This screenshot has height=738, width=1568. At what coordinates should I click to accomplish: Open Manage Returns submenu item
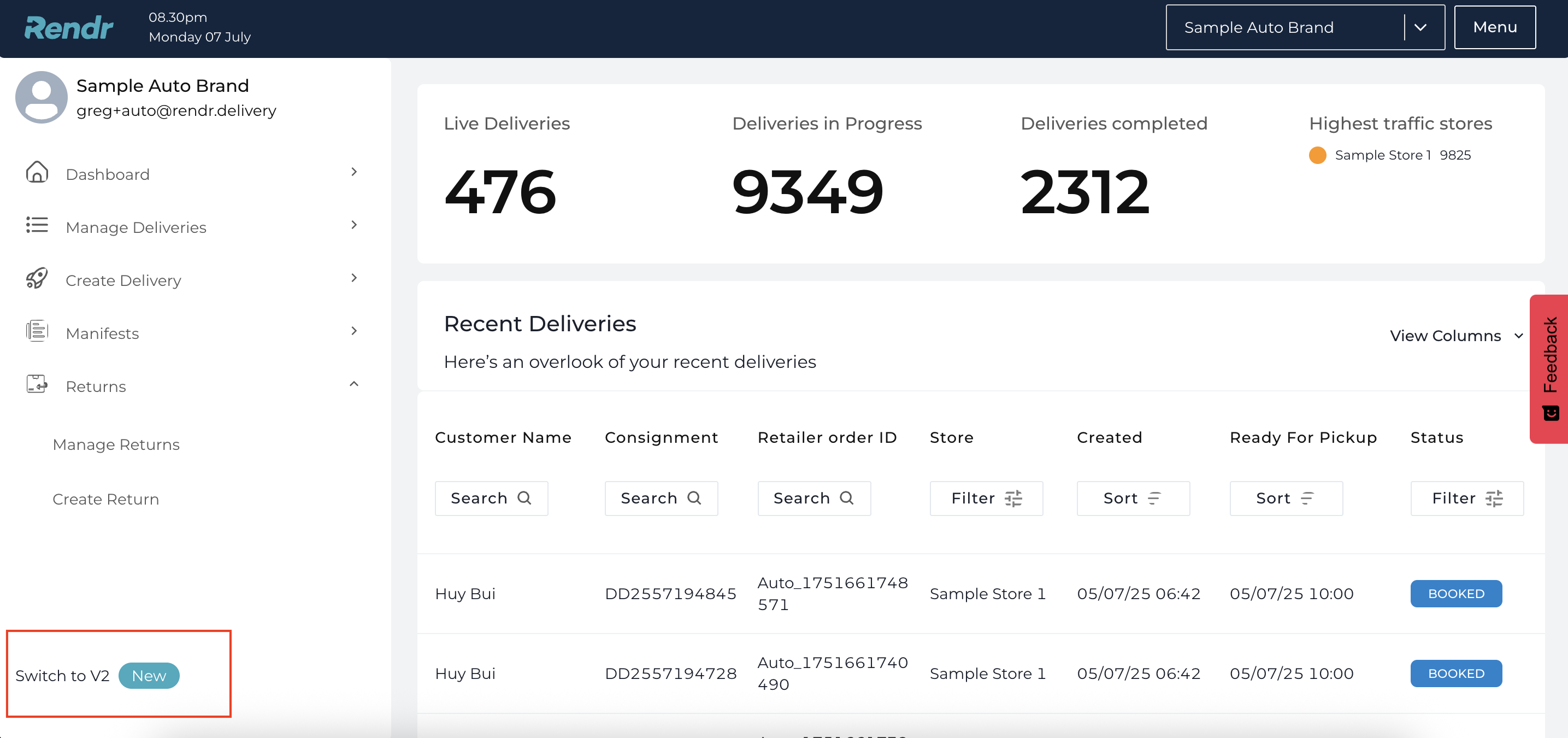[116, 444]
